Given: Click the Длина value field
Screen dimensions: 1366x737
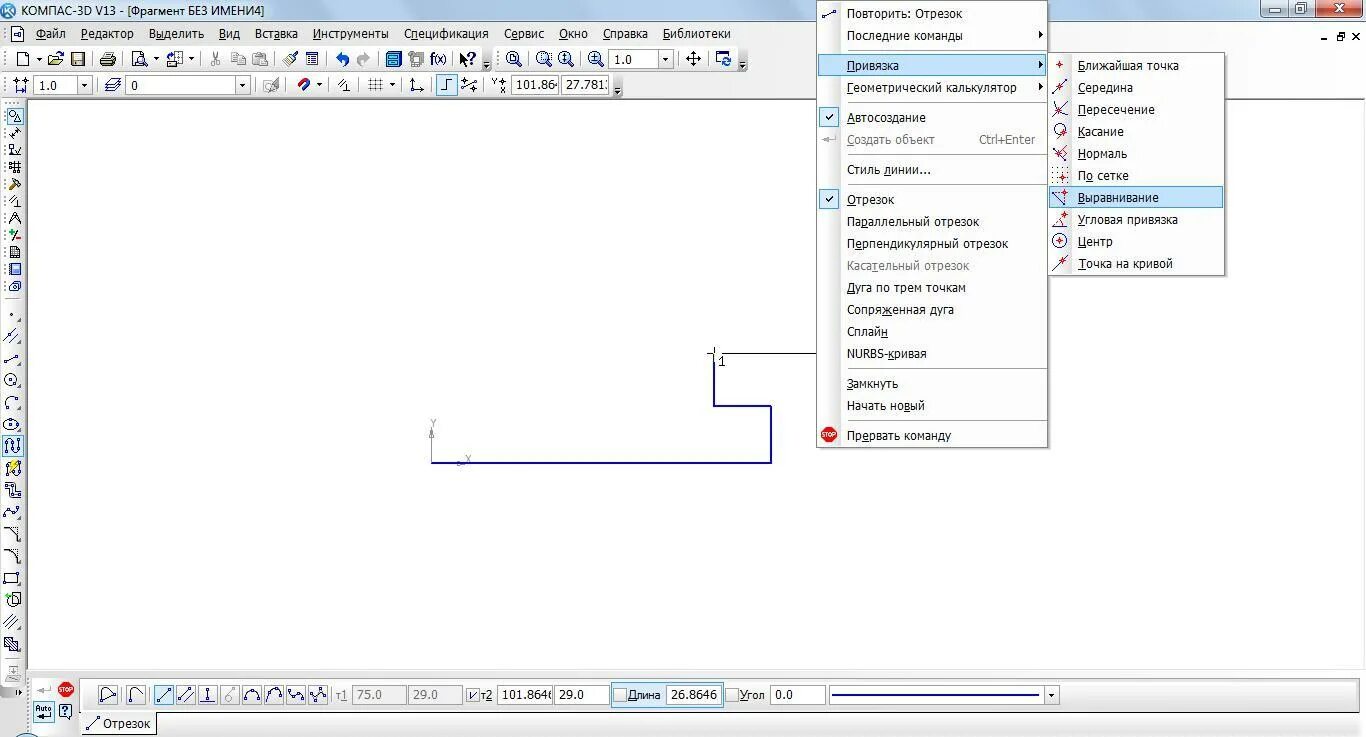Looking at the screenshot, I should [693, 695].
